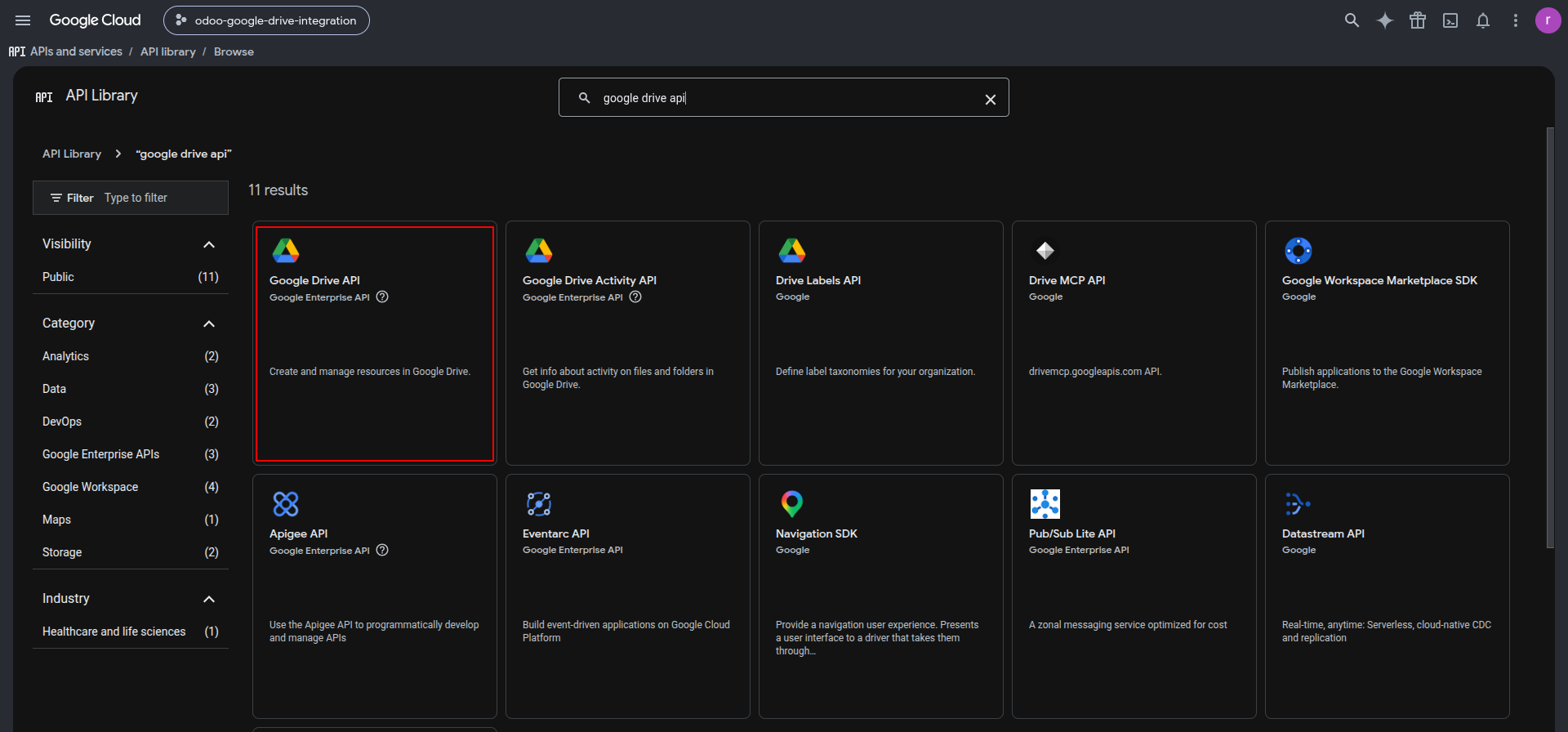The image size is (1568, 732).
Task: Filter by Google Enterprise APIs category
Action: tap(131, 454)
